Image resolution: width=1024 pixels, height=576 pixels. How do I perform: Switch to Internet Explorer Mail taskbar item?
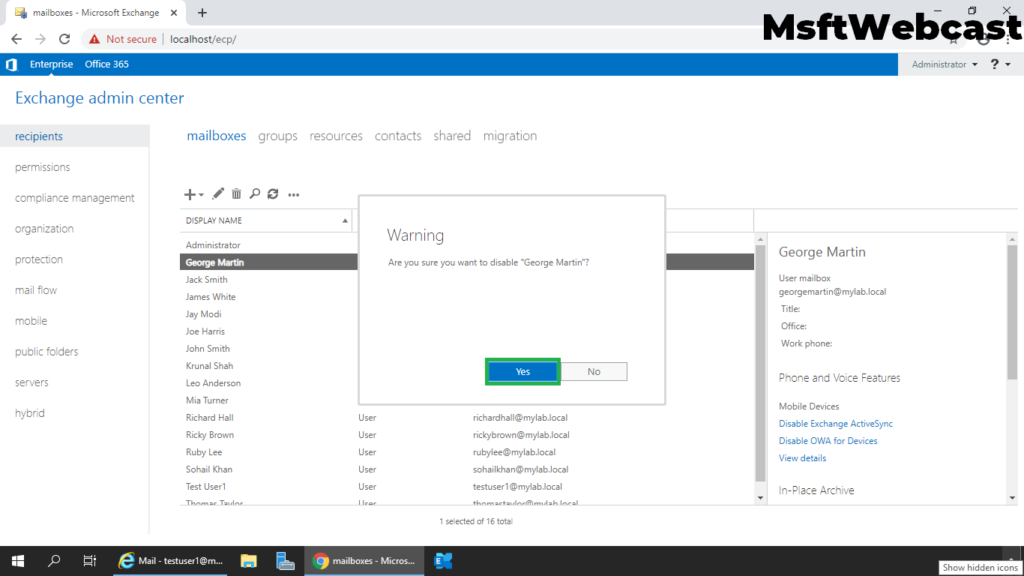[170, 561]
